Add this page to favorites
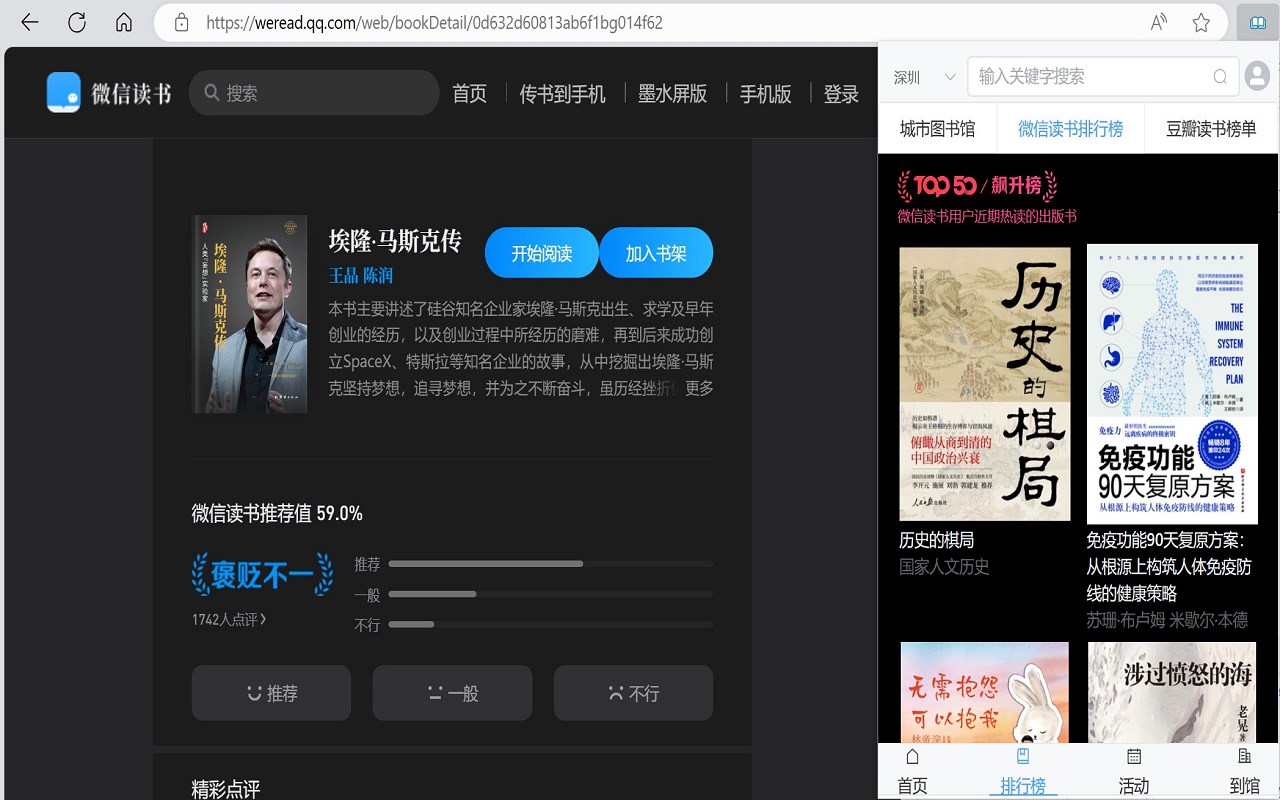Screen dimensions: 1280x800 (x=1201, y=22)
